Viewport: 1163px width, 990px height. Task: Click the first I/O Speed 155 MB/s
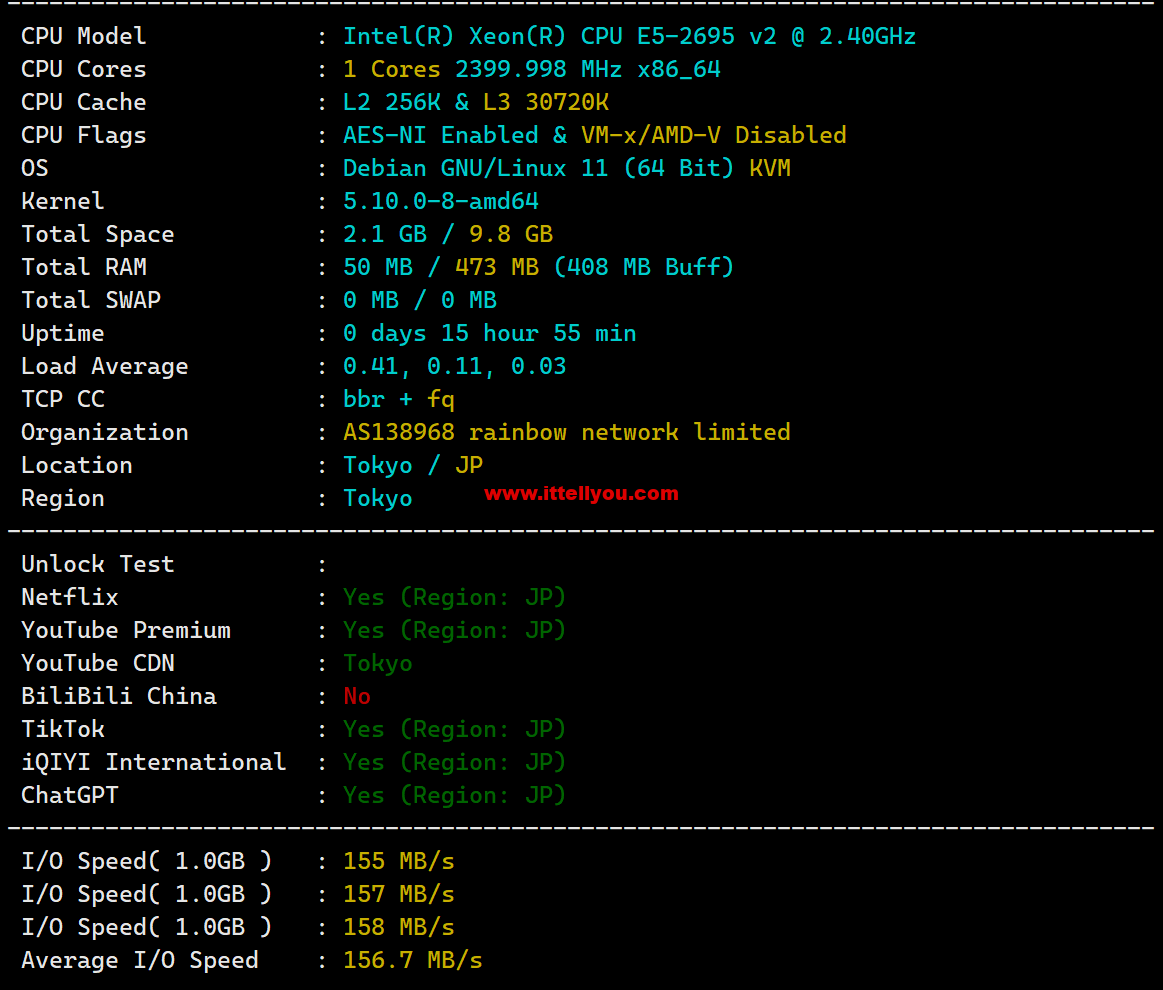click(x=398, y=861)
